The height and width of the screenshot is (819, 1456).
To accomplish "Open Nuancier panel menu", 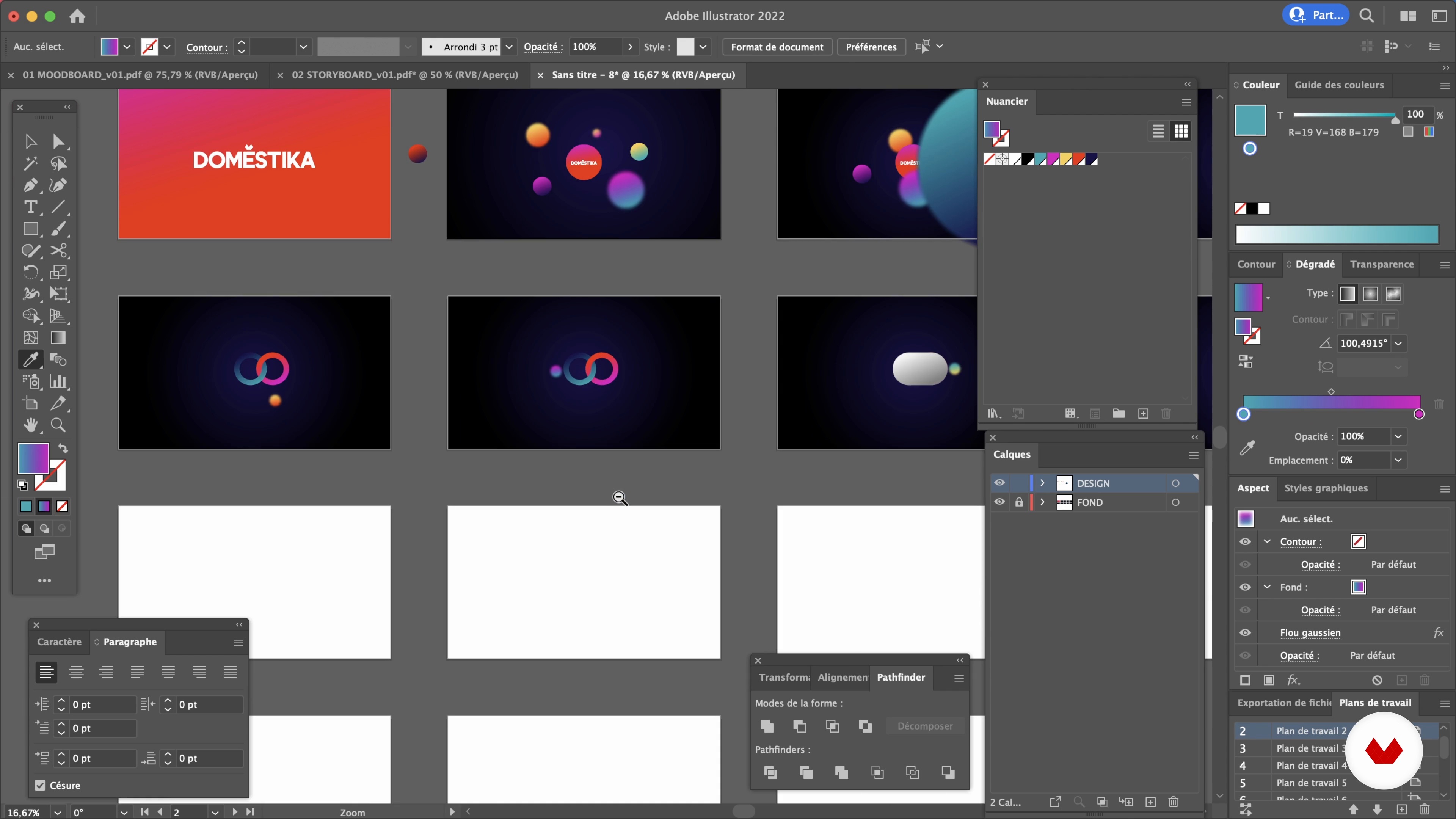I will (x=1186, y=102).
